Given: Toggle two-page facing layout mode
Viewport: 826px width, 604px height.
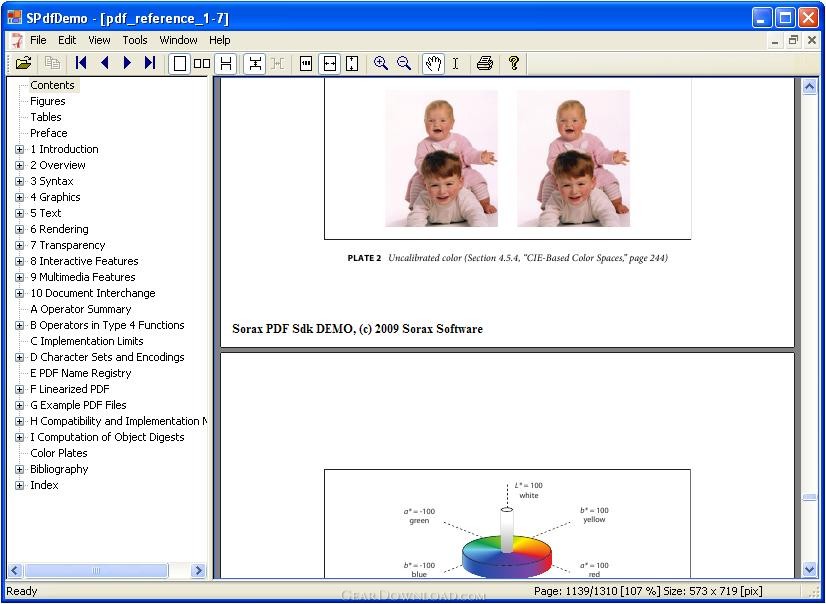Looking at the screenshot, I should (x=202, y=63).
